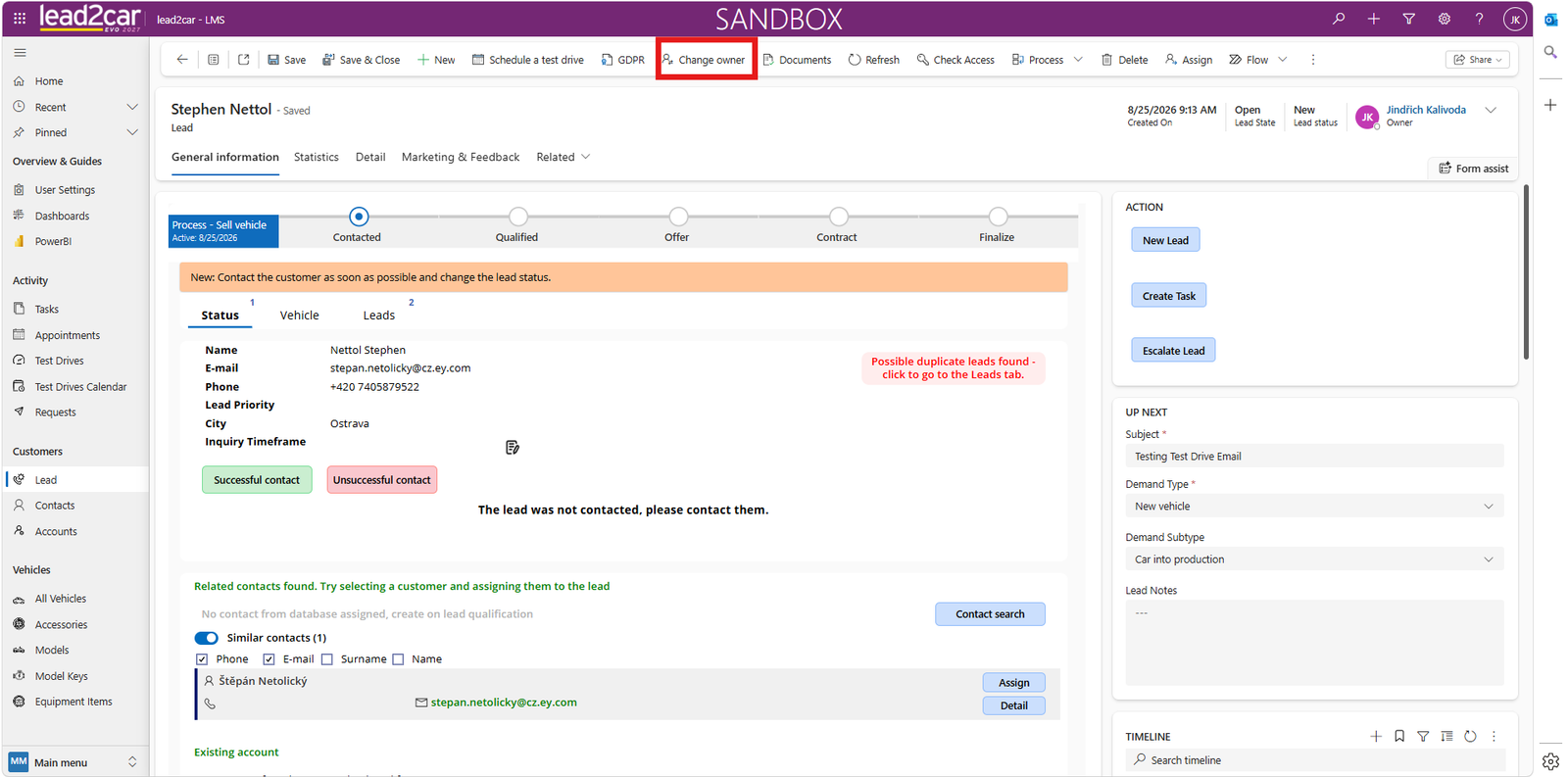Open the Demand Type dropdown

pos(1314,507)
